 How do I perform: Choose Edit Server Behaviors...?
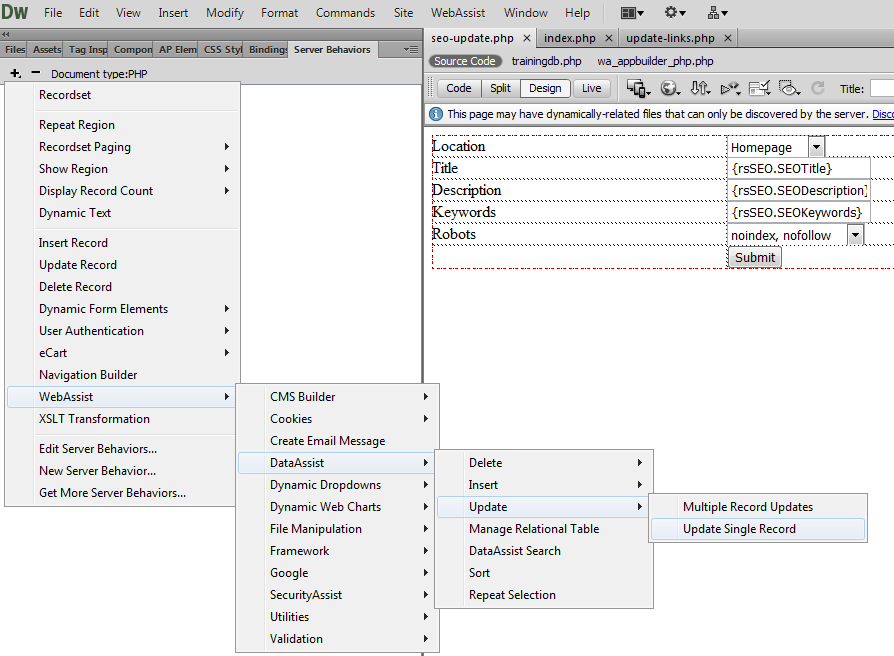point(123,449)
